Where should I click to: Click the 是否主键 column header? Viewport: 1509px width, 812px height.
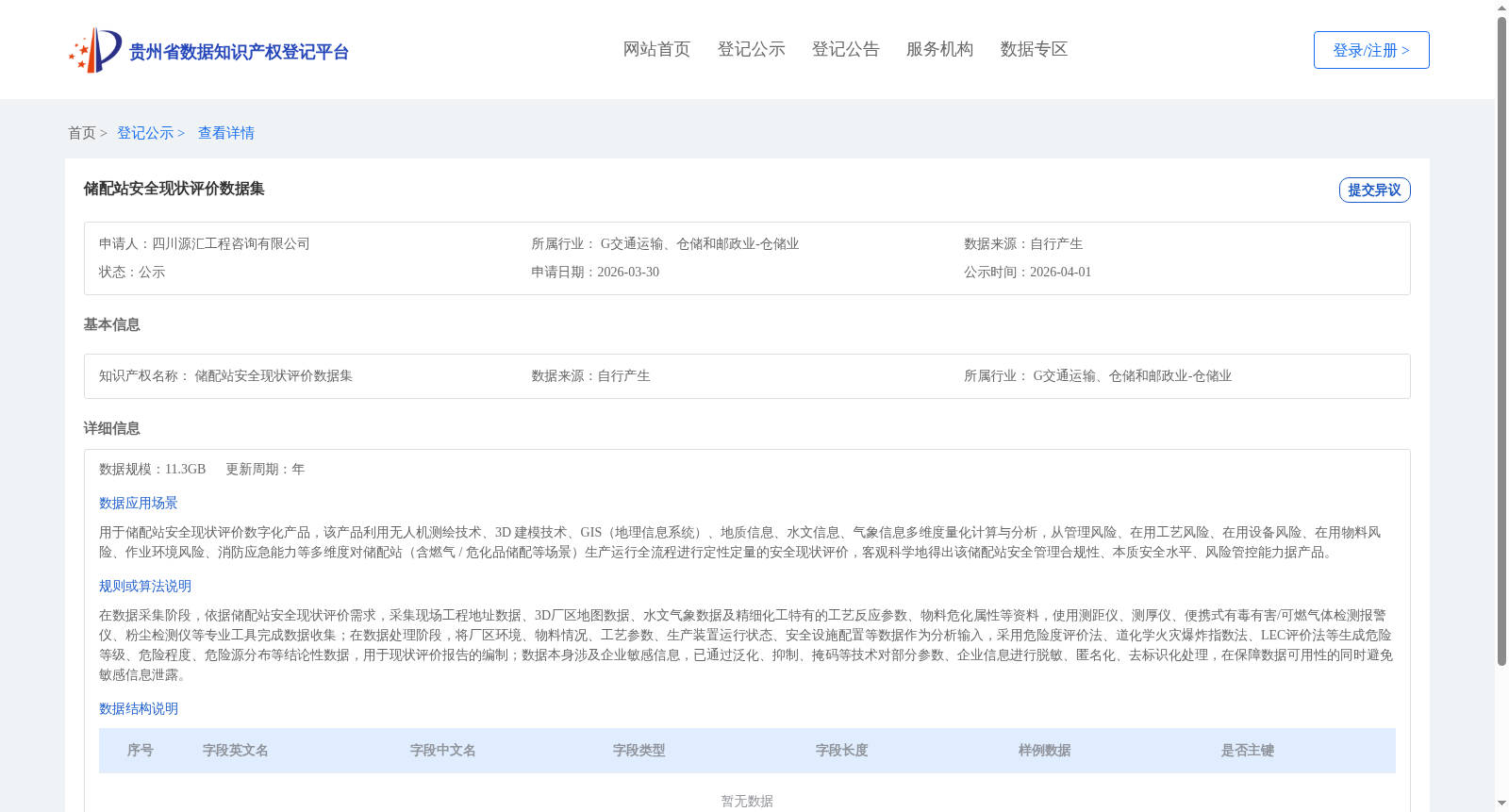(1248, 750)
